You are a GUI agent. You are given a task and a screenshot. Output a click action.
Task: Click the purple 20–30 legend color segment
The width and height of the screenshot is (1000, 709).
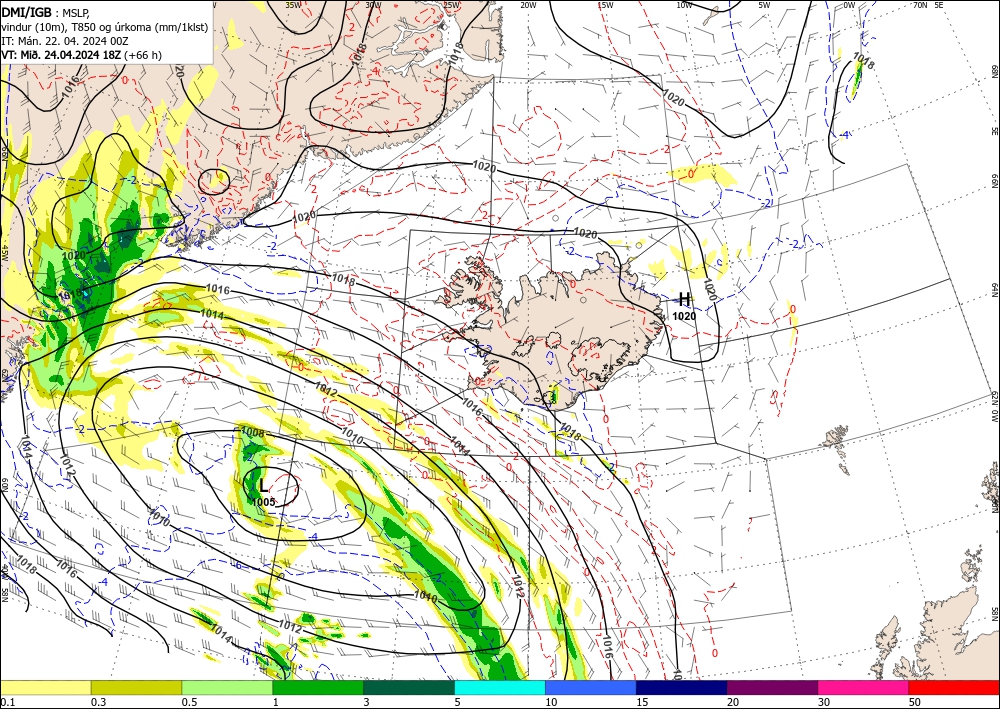tap(772, 687)
